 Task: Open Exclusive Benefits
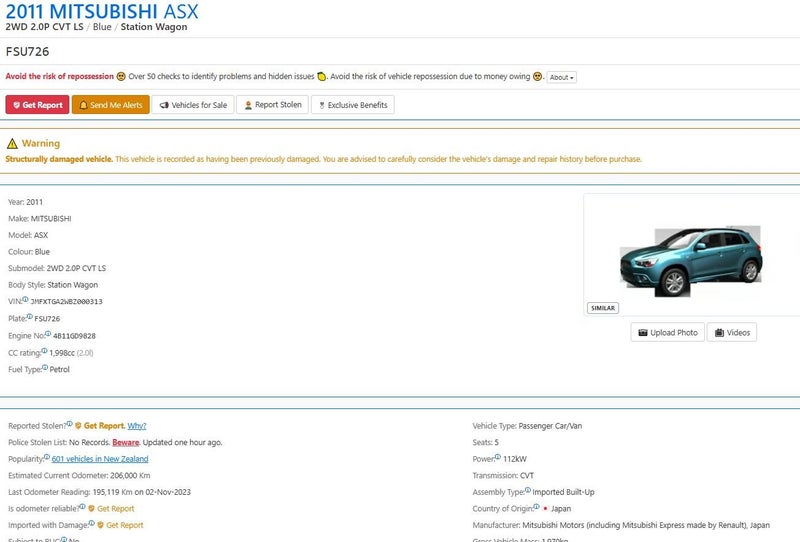click(x=353, y=105)
